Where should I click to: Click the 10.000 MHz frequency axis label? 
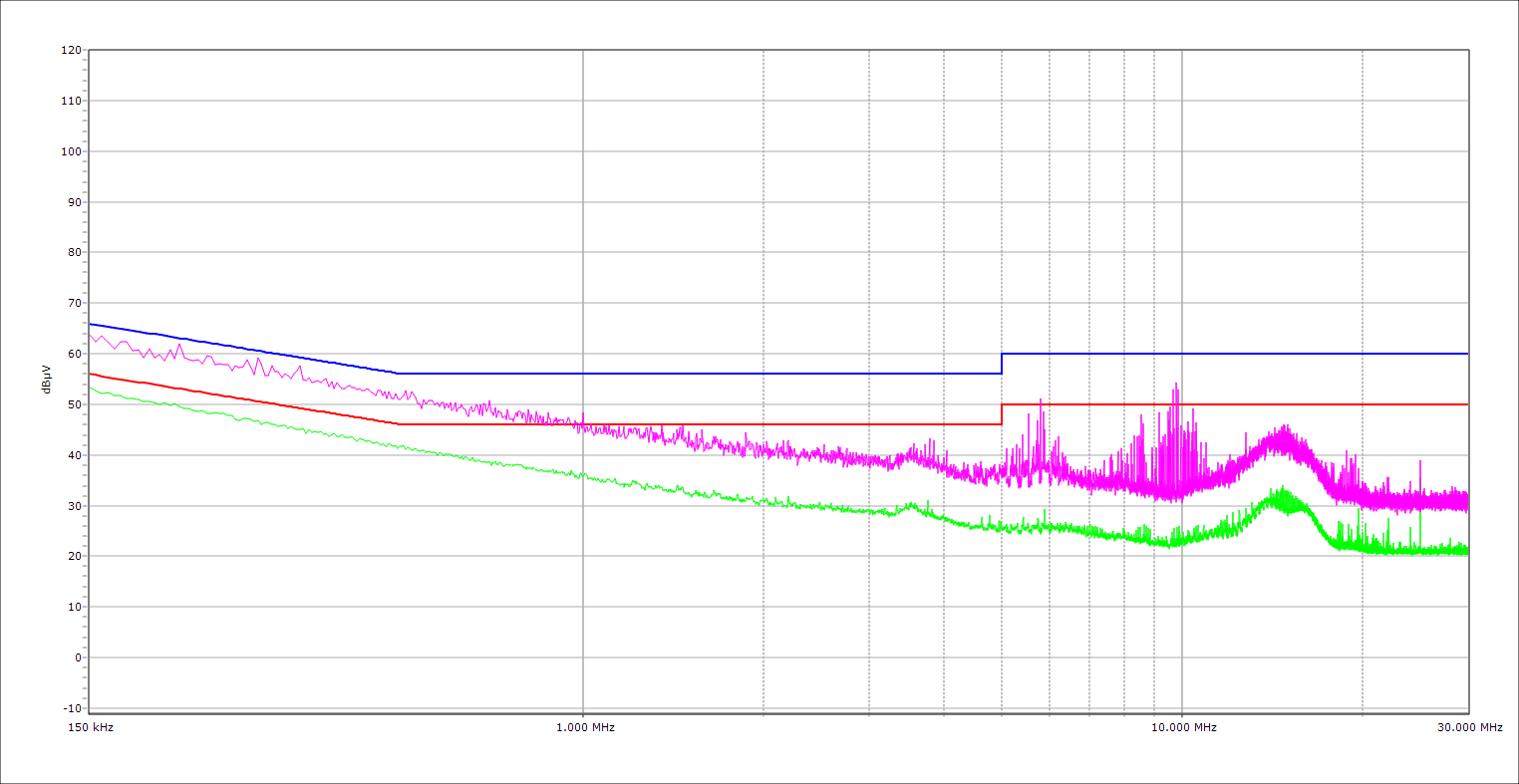click(x=1184, y=727)
